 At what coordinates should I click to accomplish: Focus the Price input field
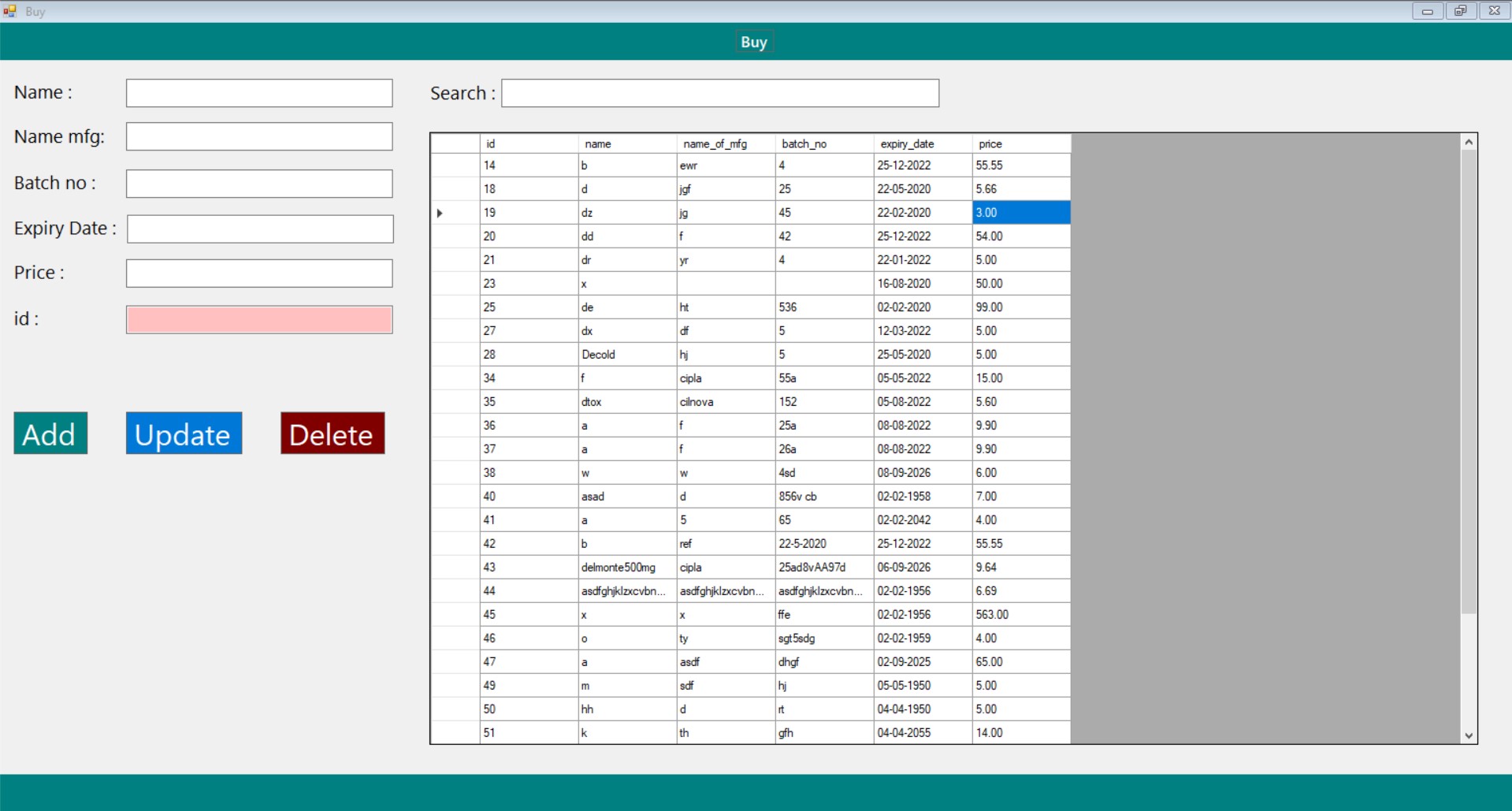coord(259,273)
